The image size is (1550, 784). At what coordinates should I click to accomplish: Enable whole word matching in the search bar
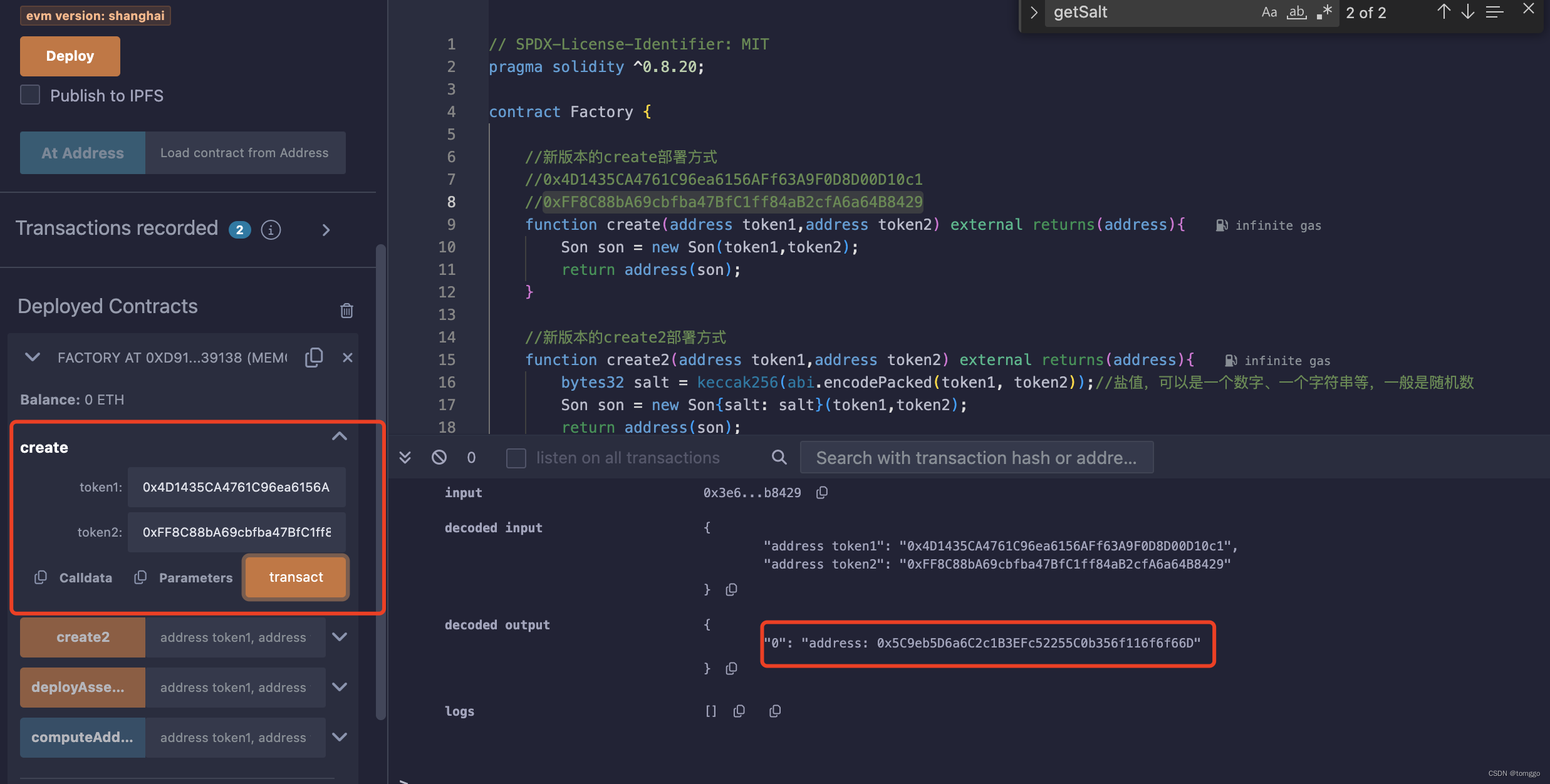pyautogui.click(x=1296, y=12)
